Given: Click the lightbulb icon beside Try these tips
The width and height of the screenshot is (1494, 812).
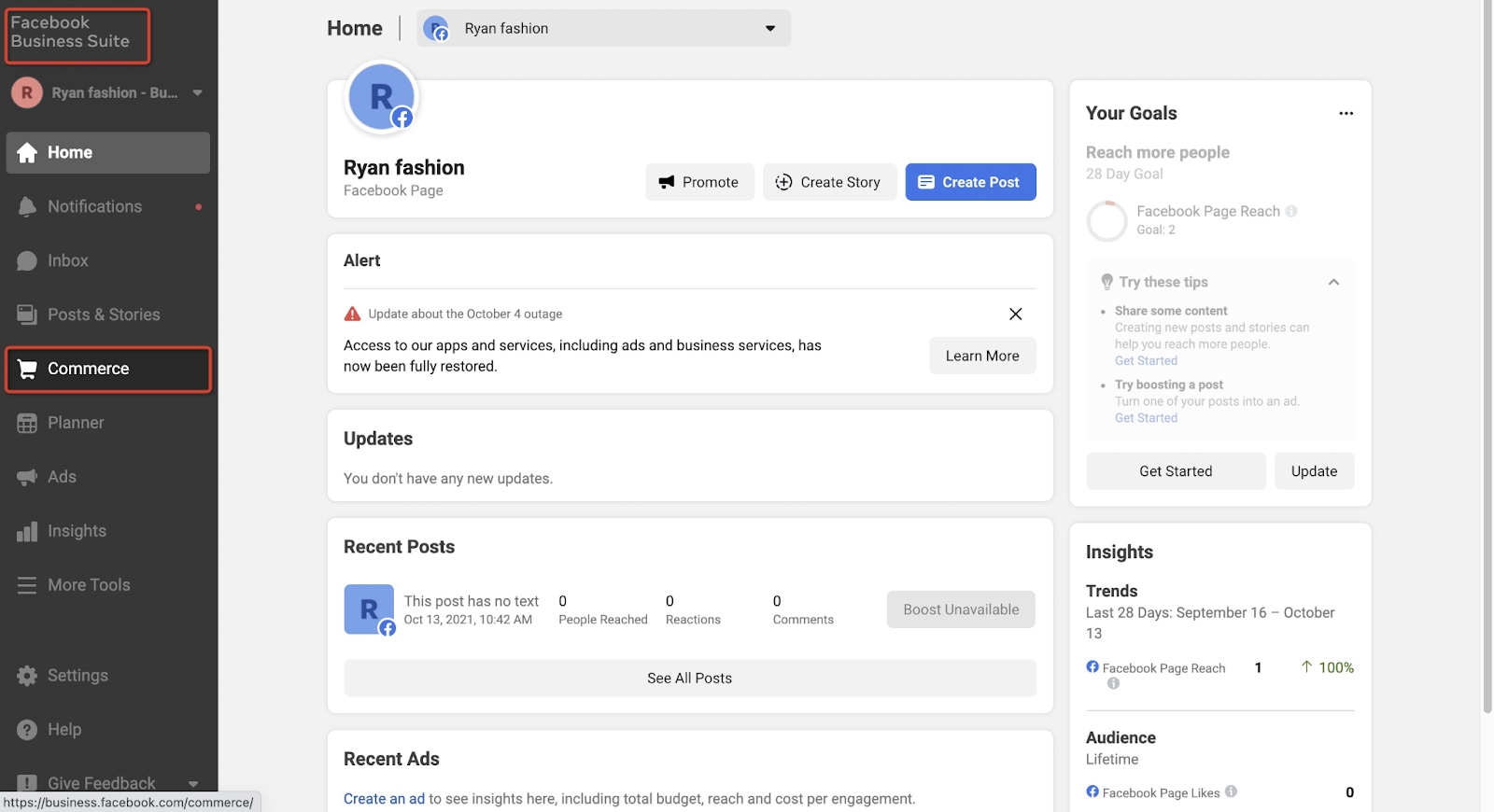Looking at the screenshot, I should click(1106, 282).
